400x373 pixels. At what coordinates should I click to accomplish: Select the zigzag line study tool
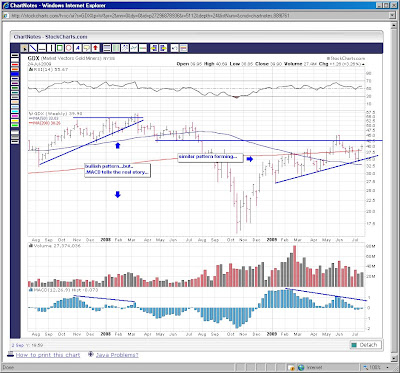point(134,48)
